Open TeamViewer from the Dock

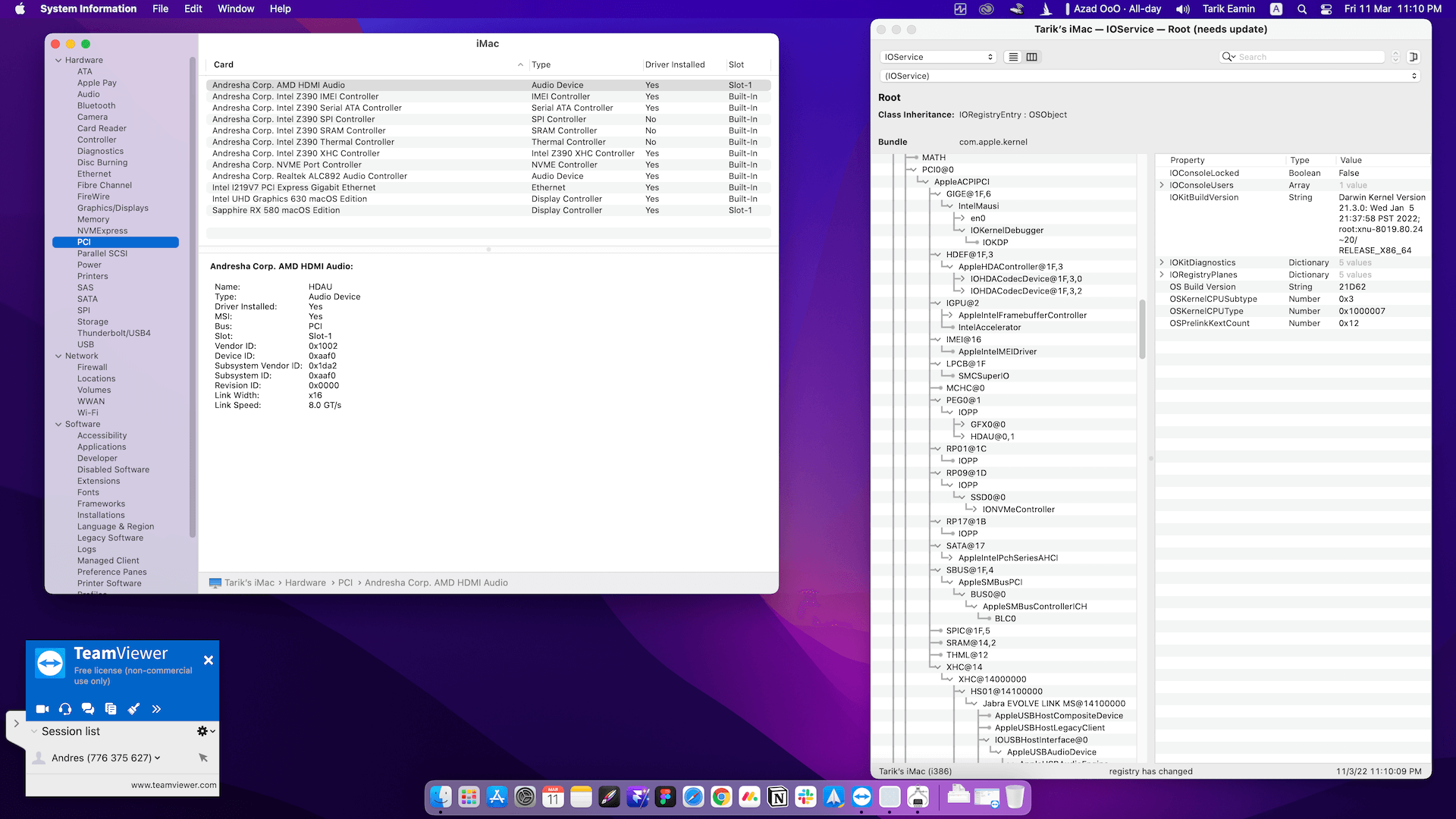click(x=861, y=797)
